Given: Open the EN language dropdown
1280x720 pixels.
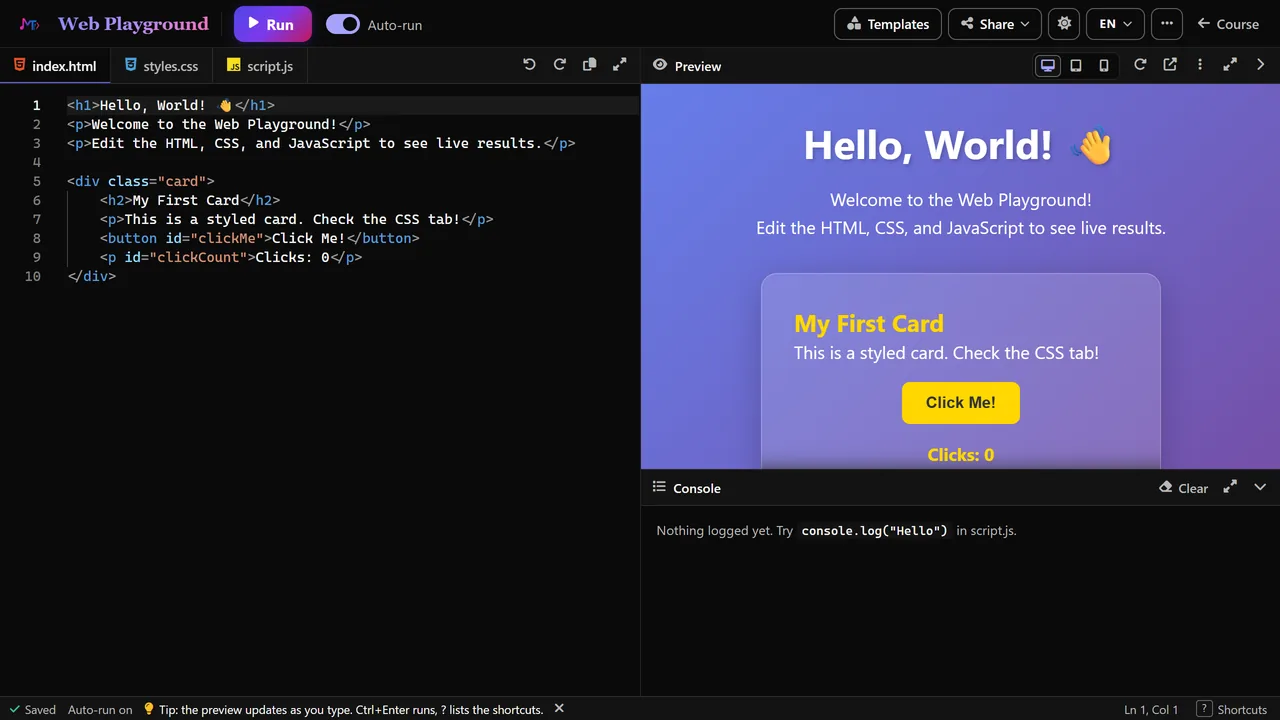Looking at the screenshot, I should point(1115,24).
